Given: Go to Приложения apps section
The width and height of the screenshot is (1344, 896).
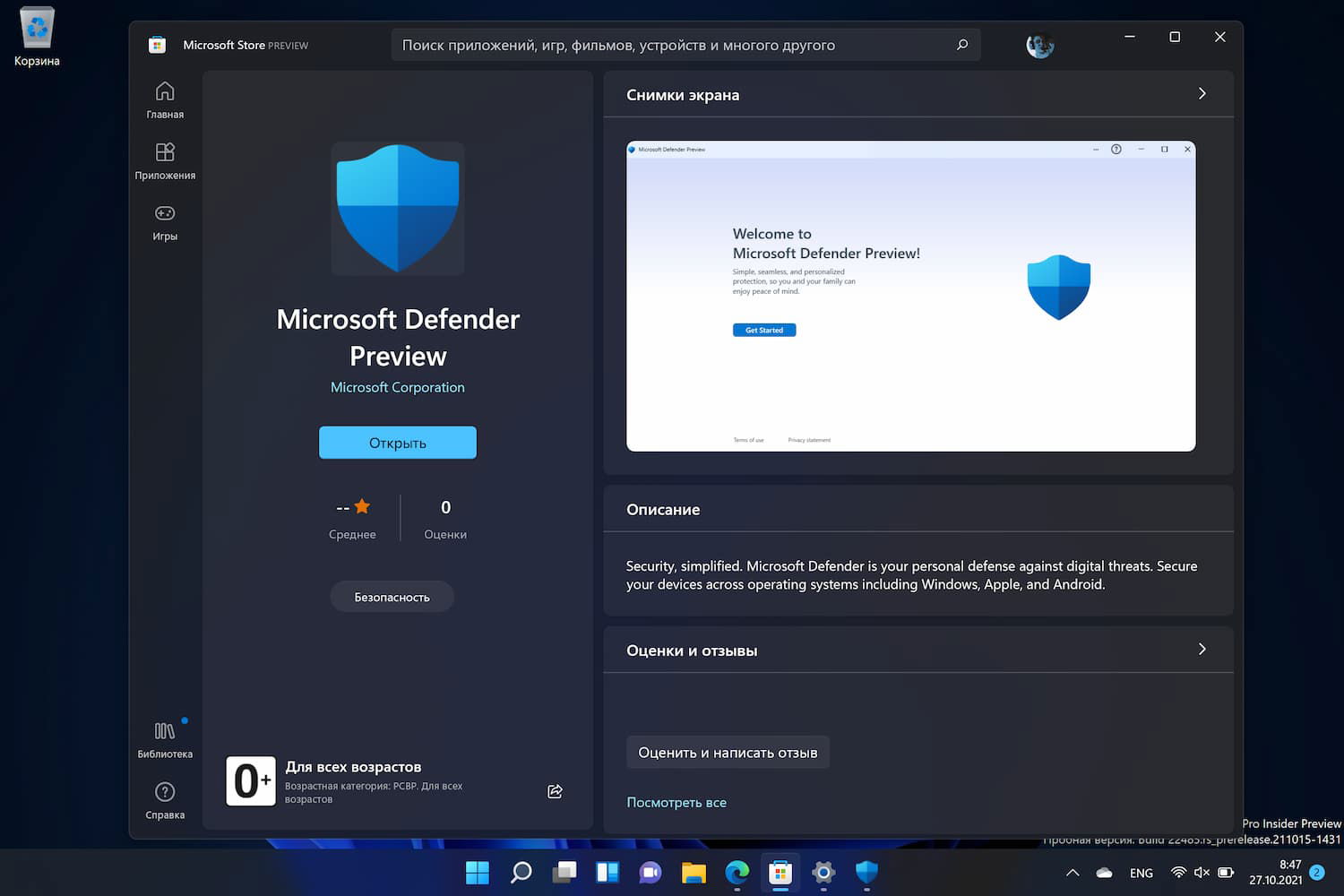Looking at the screenshot, I should 165,161.
